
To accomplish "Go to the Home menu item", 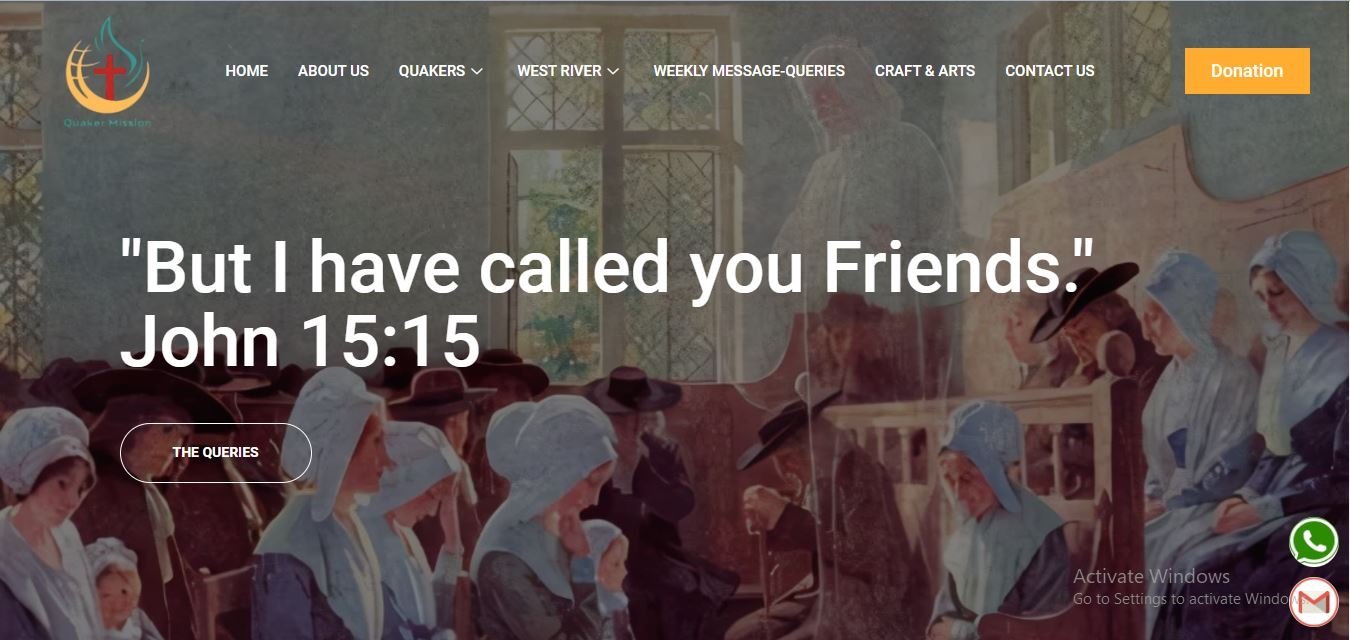I will [x=247, y=71].
